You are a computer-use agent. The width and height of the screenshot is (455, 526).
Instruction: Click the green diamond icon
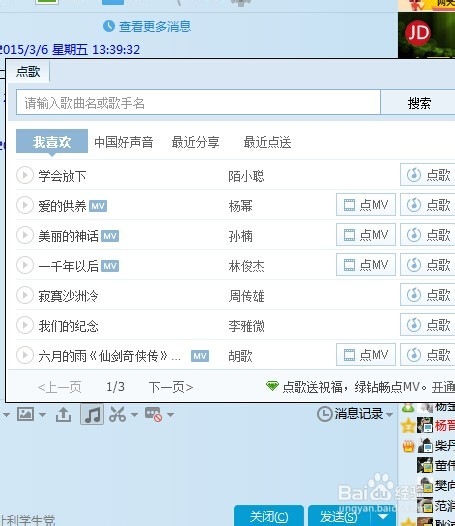(272, 386)
